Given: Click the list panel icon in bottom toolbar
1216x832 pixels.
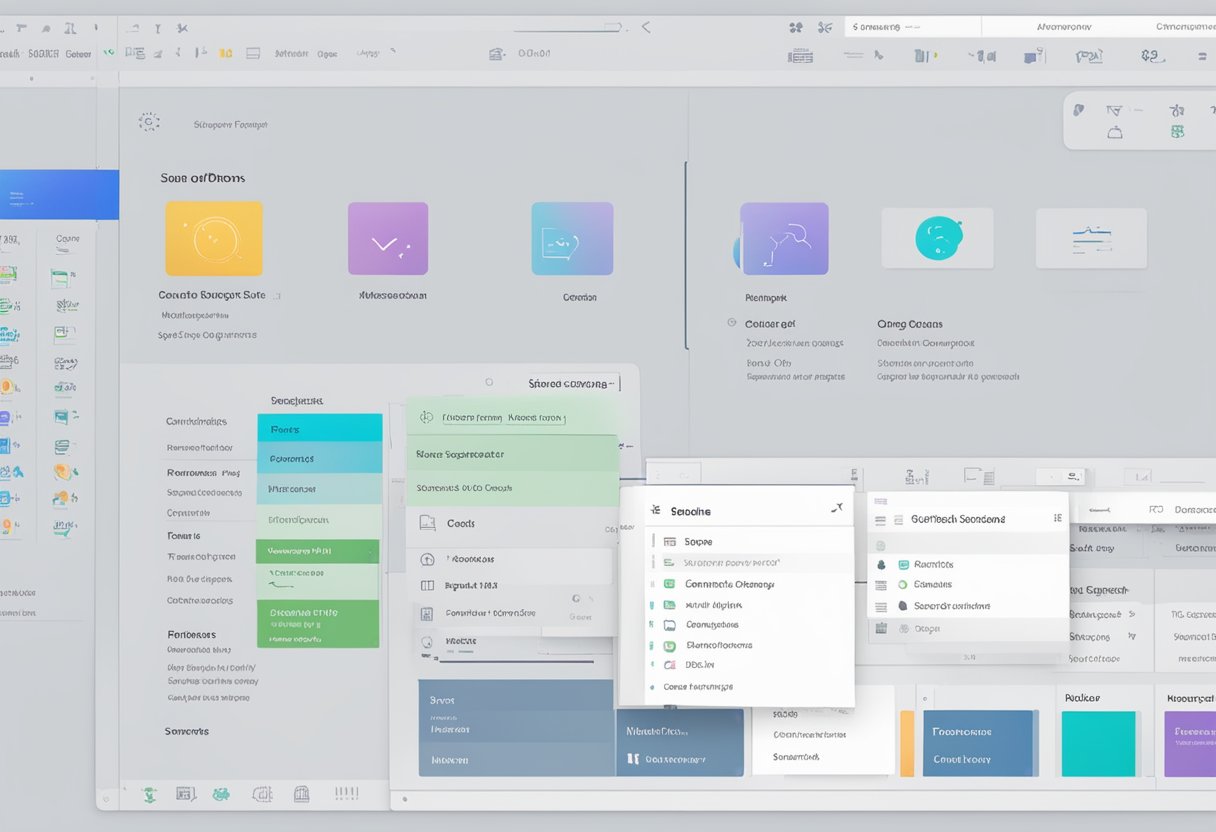Looking at the screenshot, I should click(x=185, y=794).
